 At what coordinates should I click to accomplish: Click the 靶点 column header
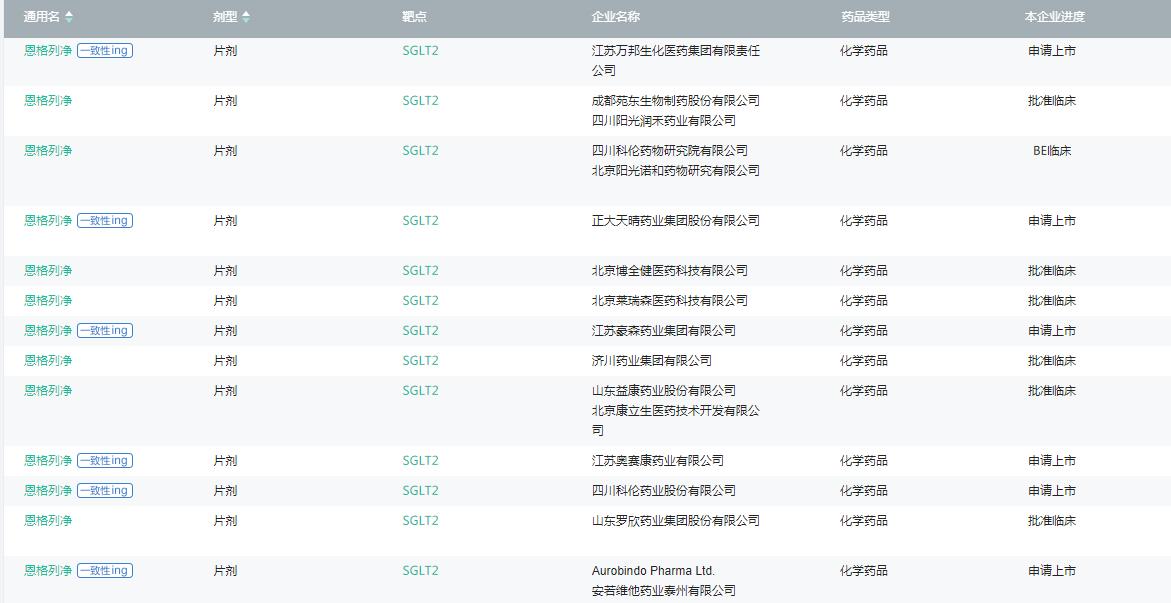414,17
